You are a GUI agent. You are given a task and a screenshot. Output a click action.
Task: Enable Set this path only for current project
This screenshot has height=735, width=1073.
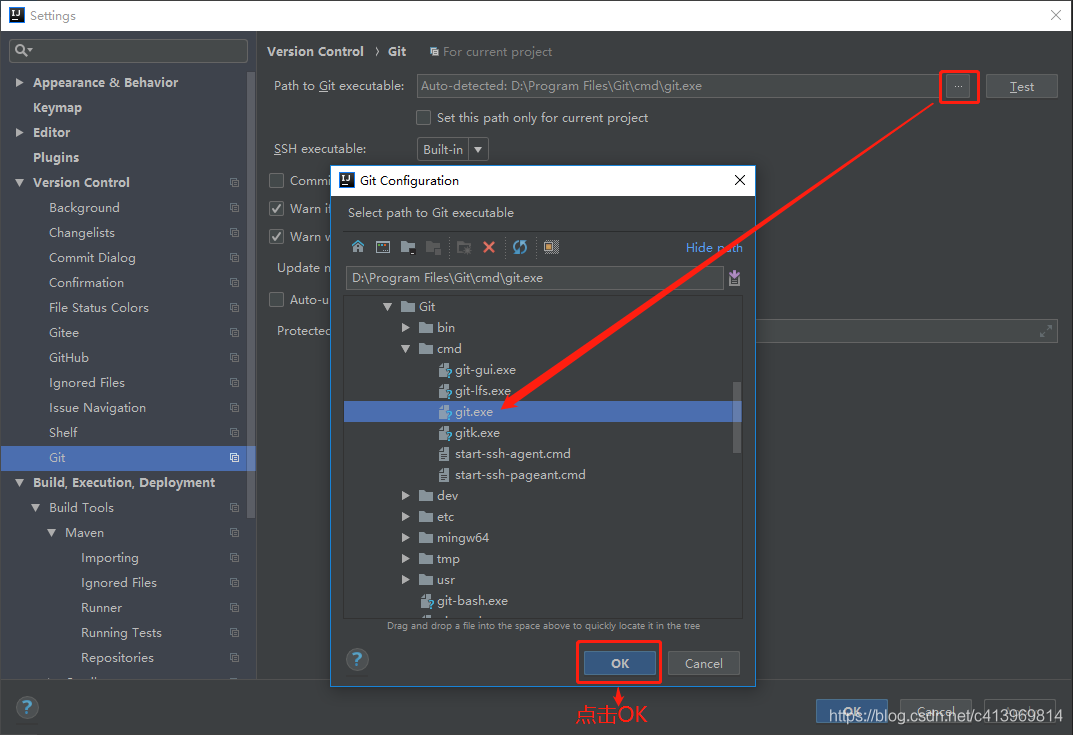[424, 118]
